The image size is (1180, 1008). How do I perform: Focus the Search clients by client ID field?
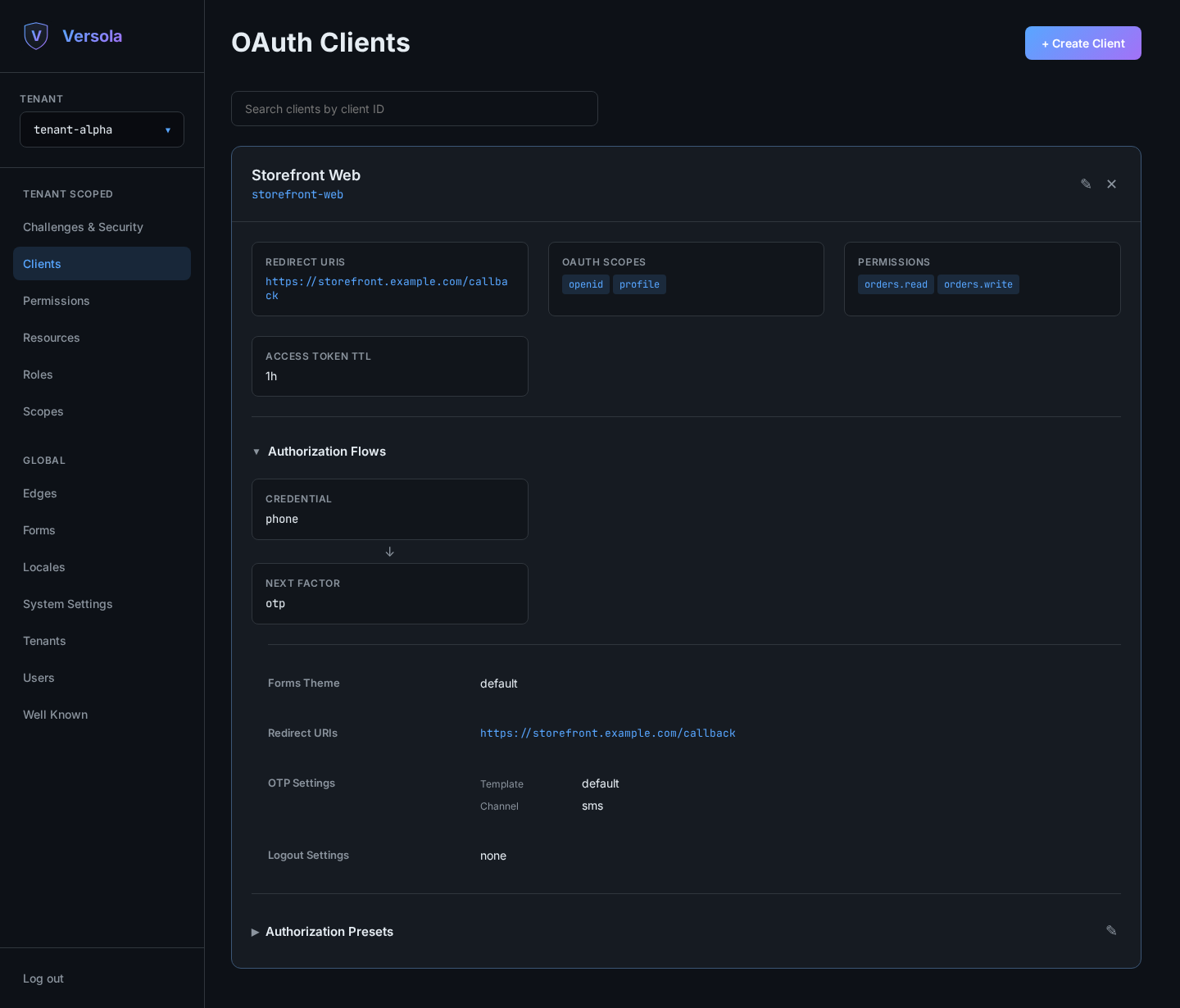(x=415, y=109)
